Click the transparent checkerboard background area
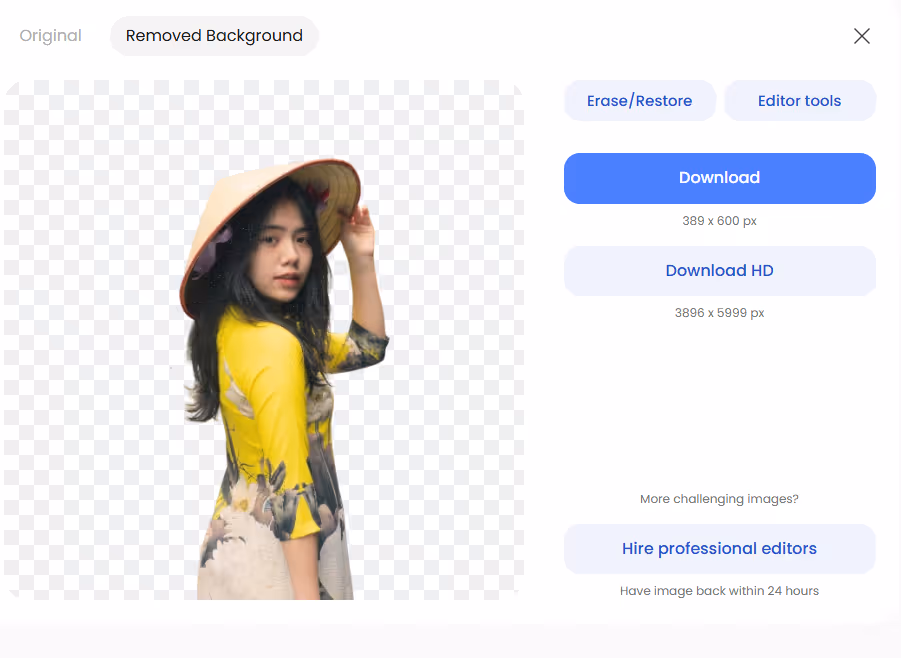 coord(90,300)
